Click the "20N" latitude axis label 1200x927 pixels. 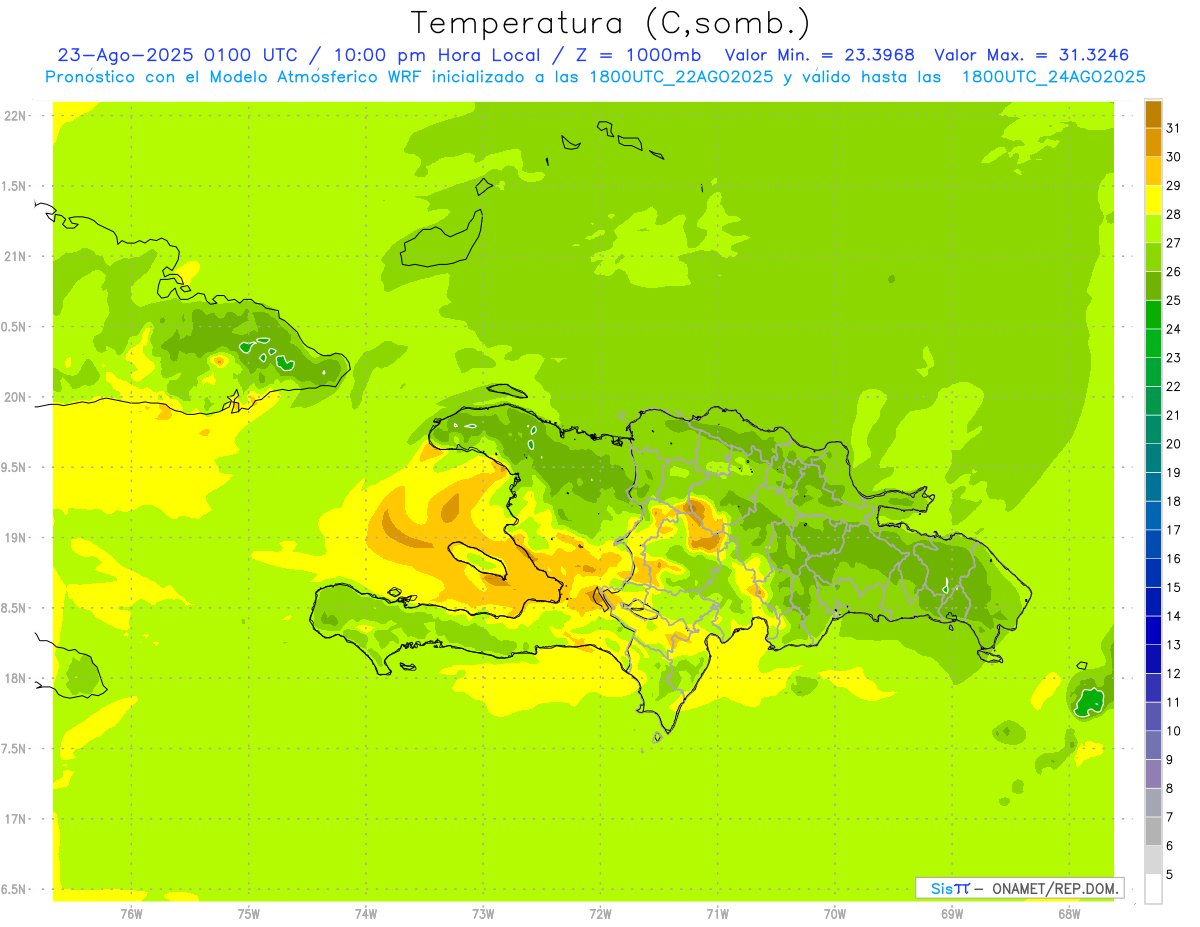(x=15, y=397)
